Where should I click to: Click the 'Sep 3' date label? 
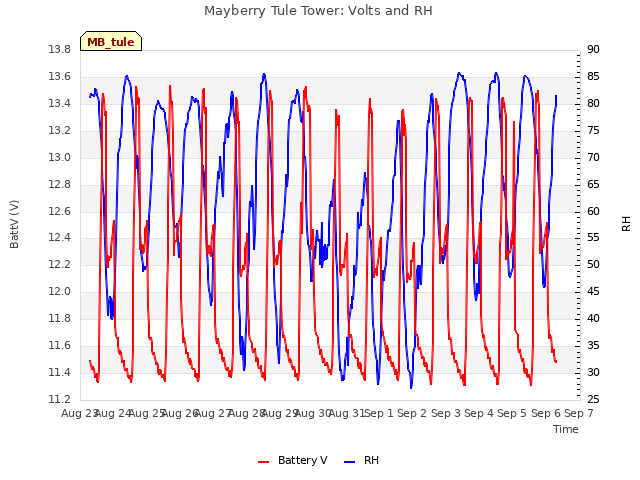tap(446, 414)
